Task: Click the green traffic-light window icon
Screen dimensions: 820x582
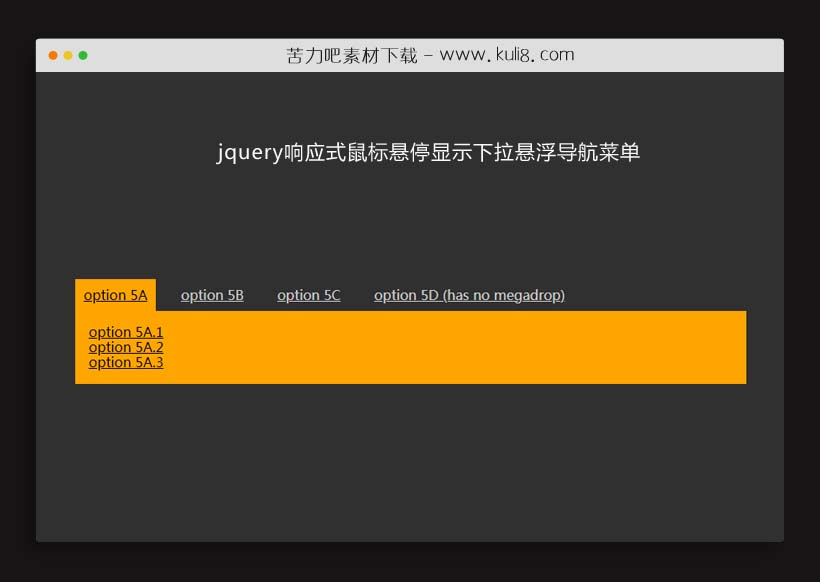Action: click(84, 56)
